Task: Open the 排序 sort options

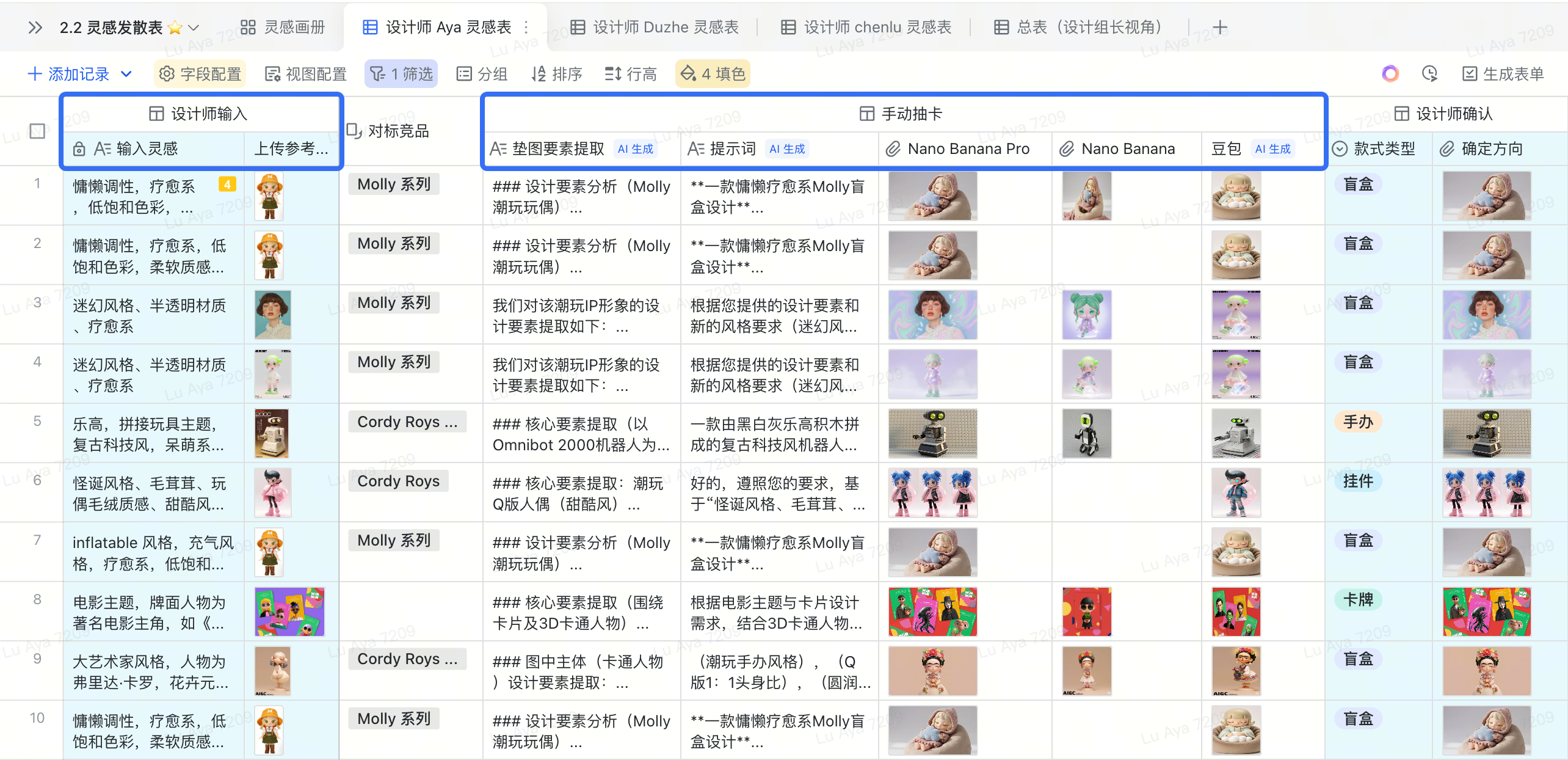Action: point(556,74)
